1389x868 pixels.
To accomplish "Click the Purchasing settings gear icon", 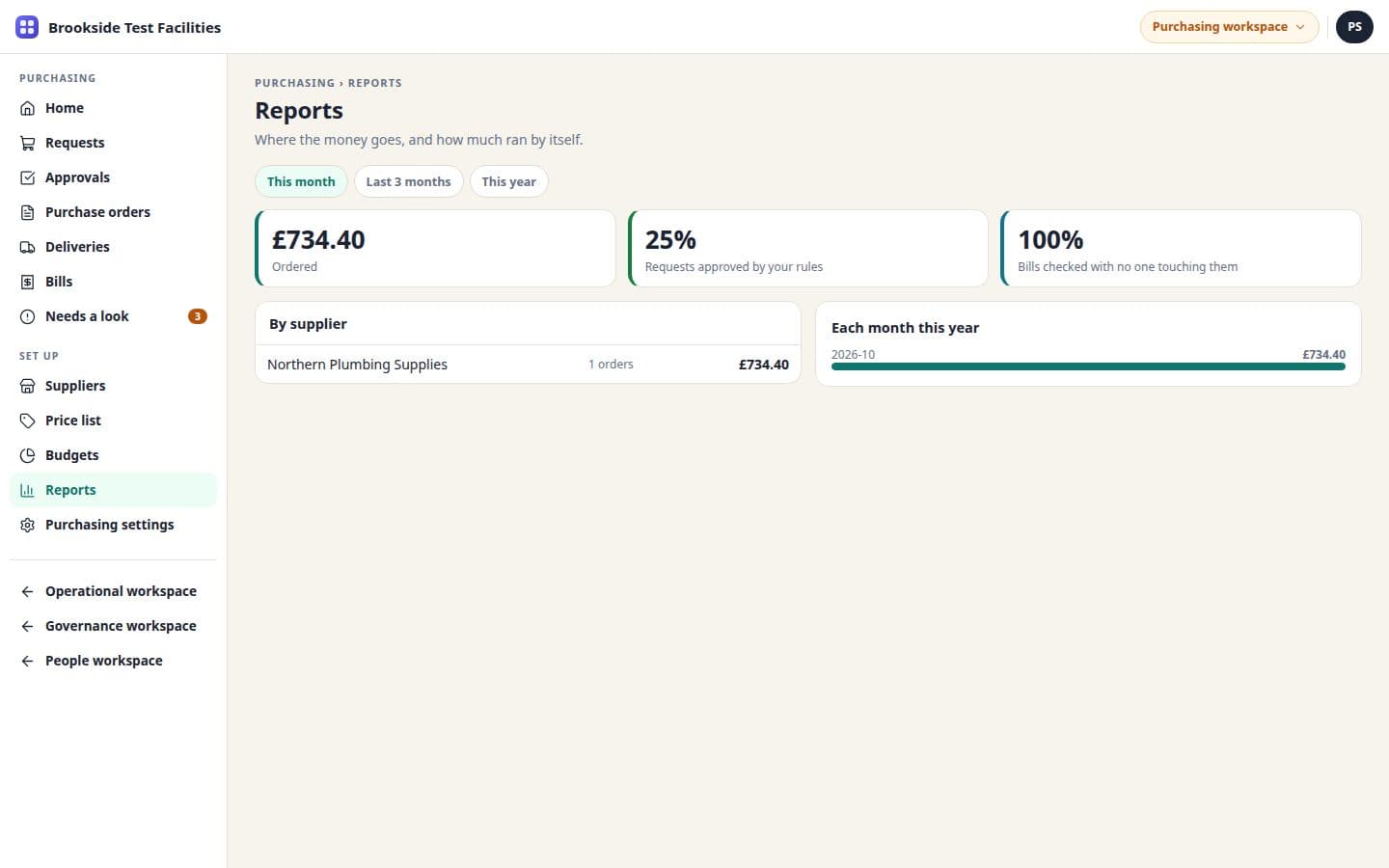I will pos(27,525).
